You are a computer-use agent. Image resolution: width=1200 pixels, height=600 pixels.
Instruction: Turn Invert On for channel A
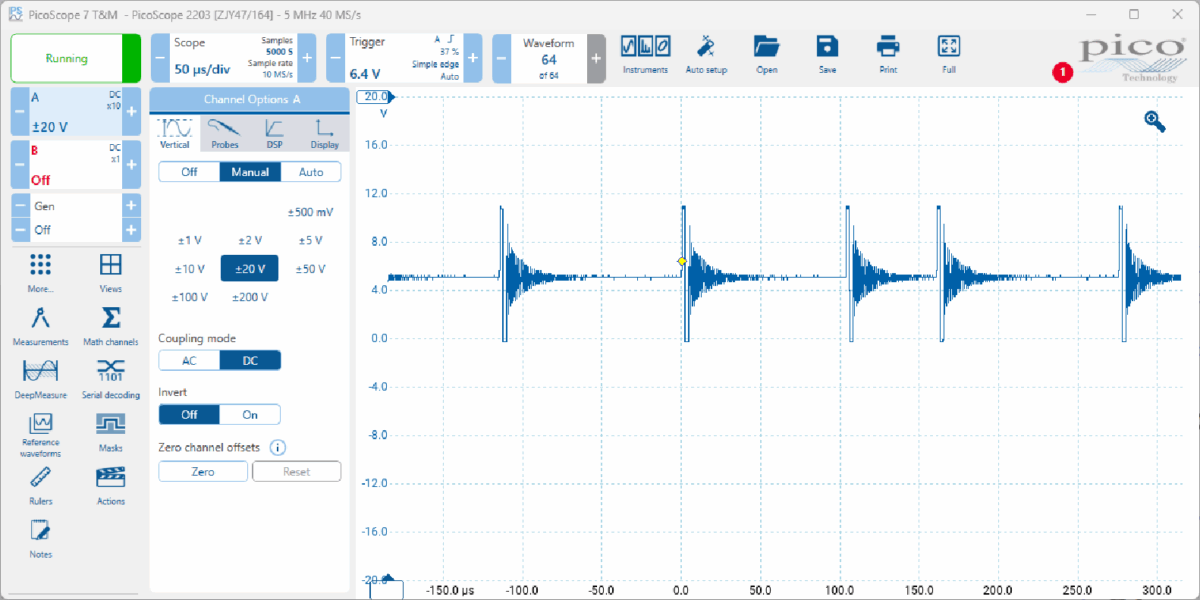point(250,414)
